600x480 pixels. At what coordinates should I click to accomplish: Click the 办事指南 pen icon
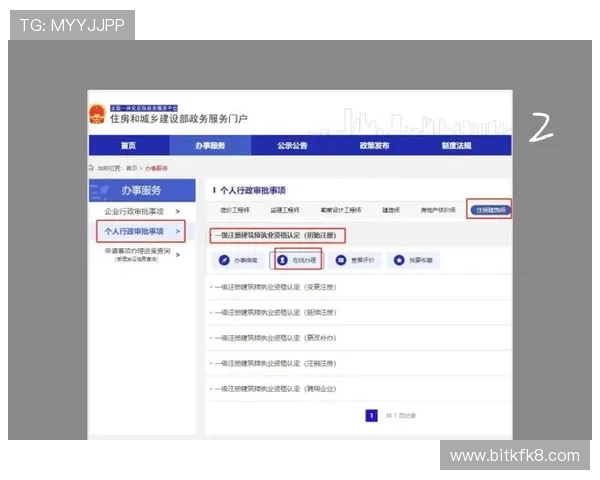tap(224, 260)
